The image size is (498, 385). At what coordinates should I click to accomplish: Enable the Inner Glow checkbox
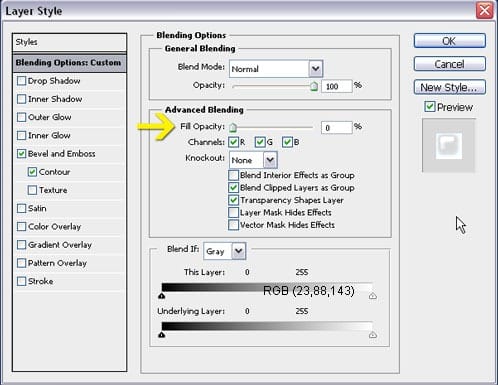click(21, 136)
